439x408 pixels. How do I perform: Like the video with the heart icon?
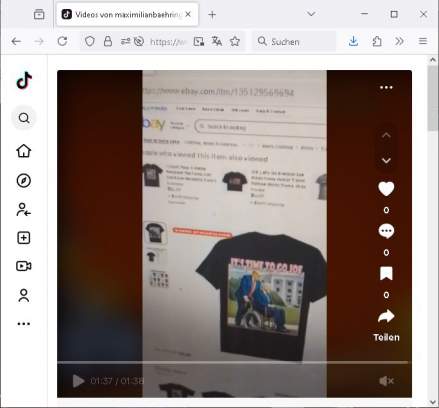[x=386, y=189]
